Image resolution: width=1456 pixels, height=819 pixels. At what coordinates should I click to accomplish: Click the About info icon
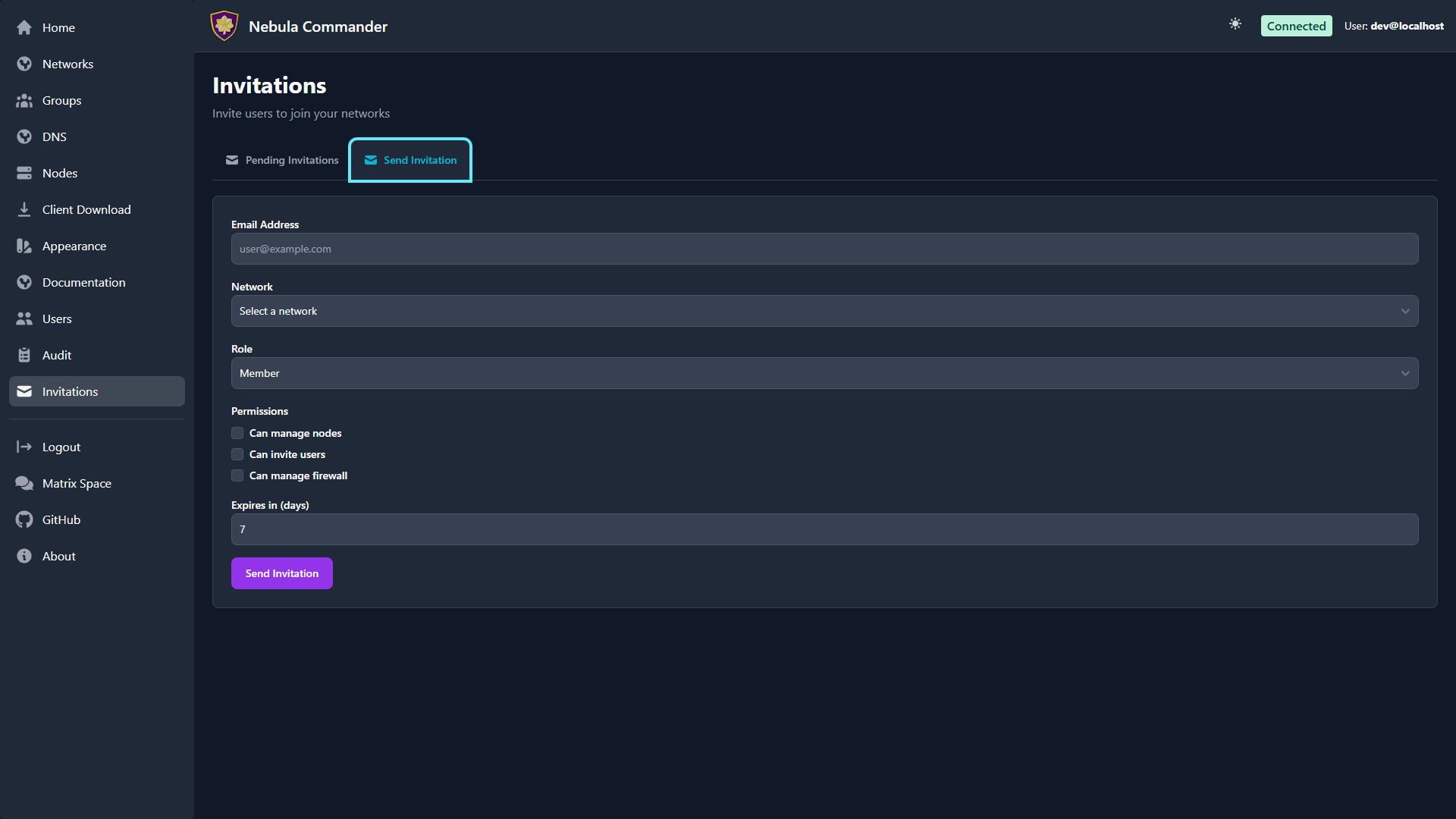pos(24,556)
